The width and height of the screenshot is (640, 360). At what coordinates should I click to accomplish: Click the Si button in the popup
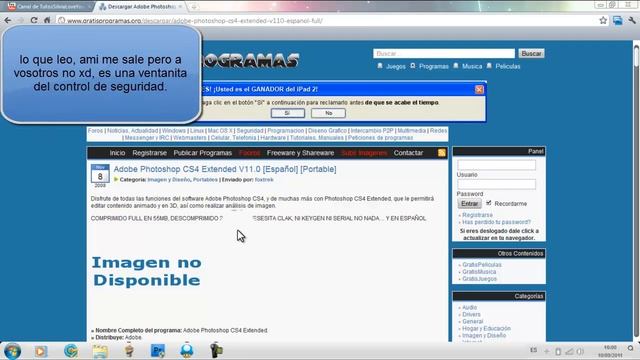pyautogui.click(x=288, y=113)
